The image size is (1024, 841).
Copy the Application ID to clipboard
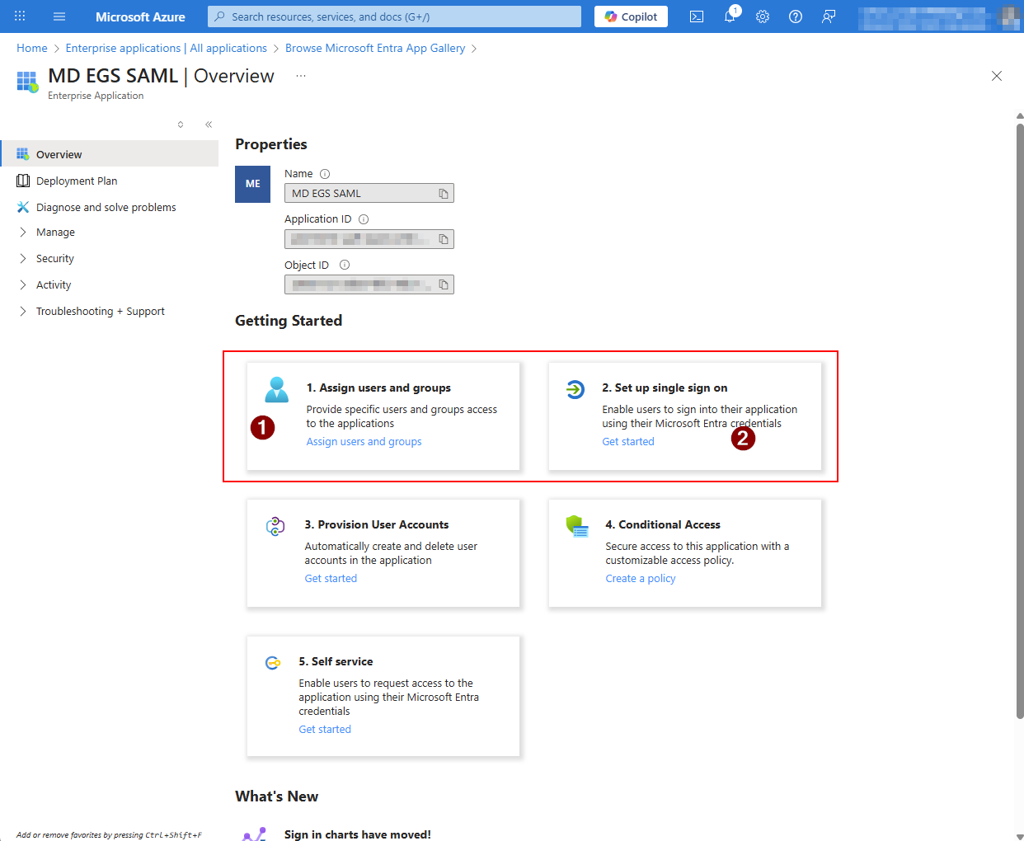tap(443, 239)
